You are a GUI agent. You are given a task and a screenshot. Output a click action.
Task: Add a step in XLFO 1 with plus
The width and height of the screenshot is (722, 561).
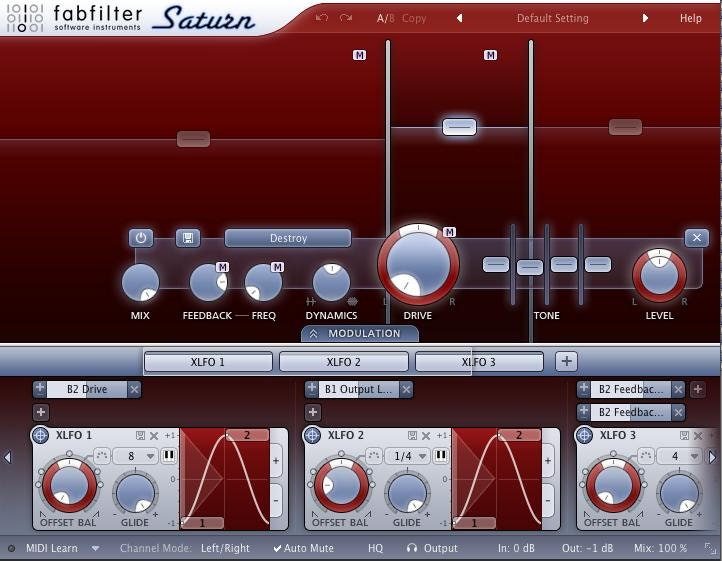tap(276, 460)
